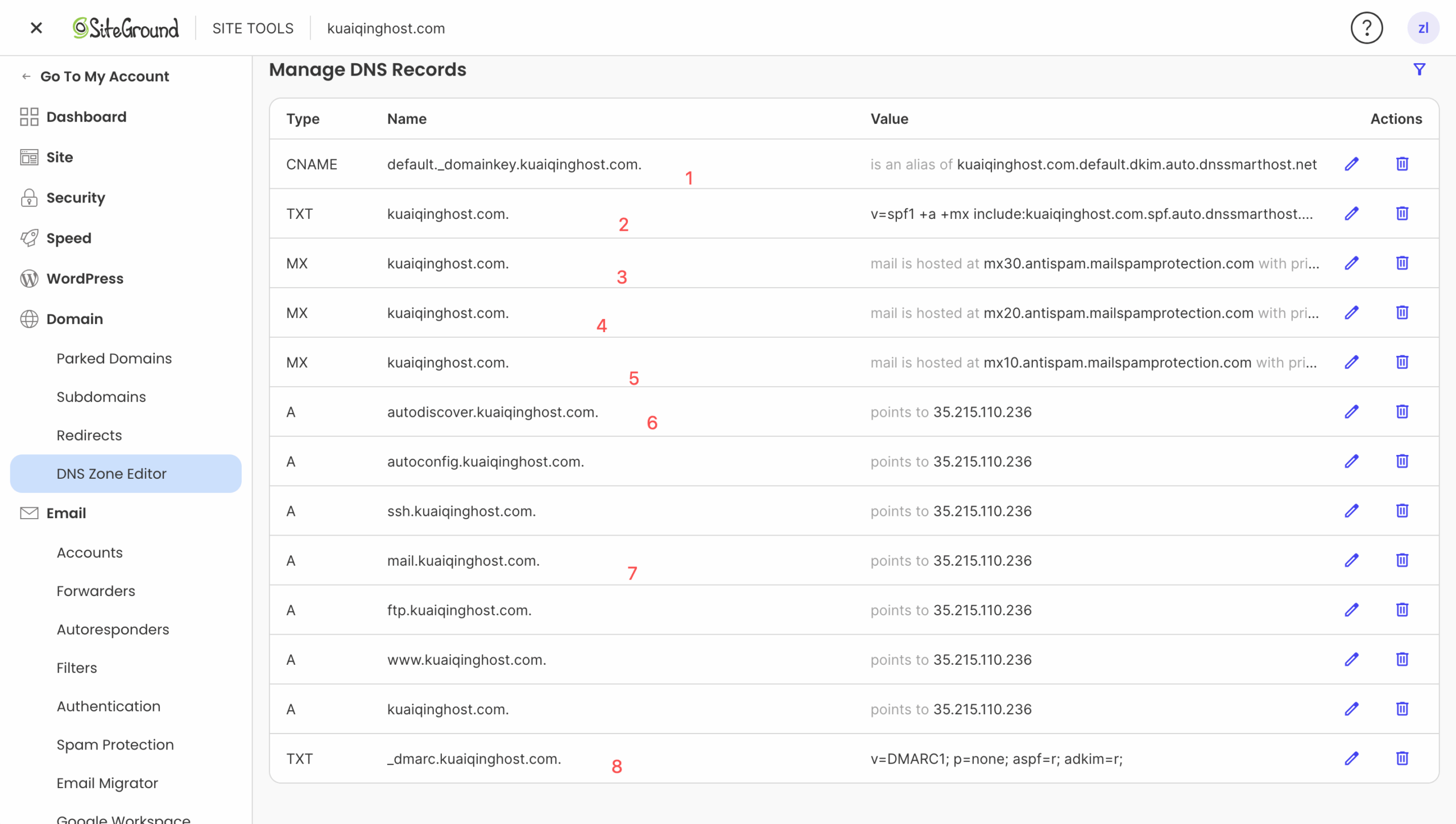The width and height of the screenshot is (1456, 824).
Task: Delete the _dmarc TXT record
Action: pos(1402,759)
